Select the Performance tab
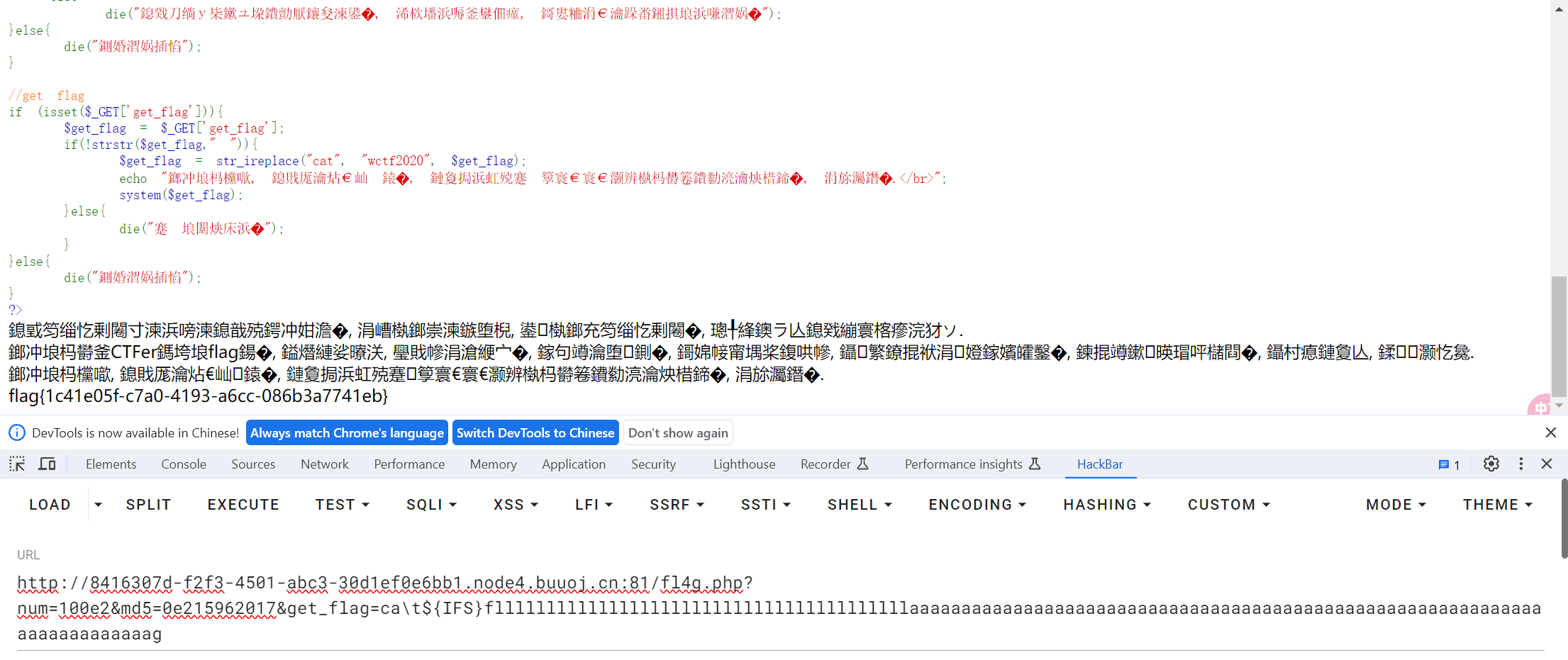Image resolution: width=1568 pixels, height=660 pixels. [409, 464]
